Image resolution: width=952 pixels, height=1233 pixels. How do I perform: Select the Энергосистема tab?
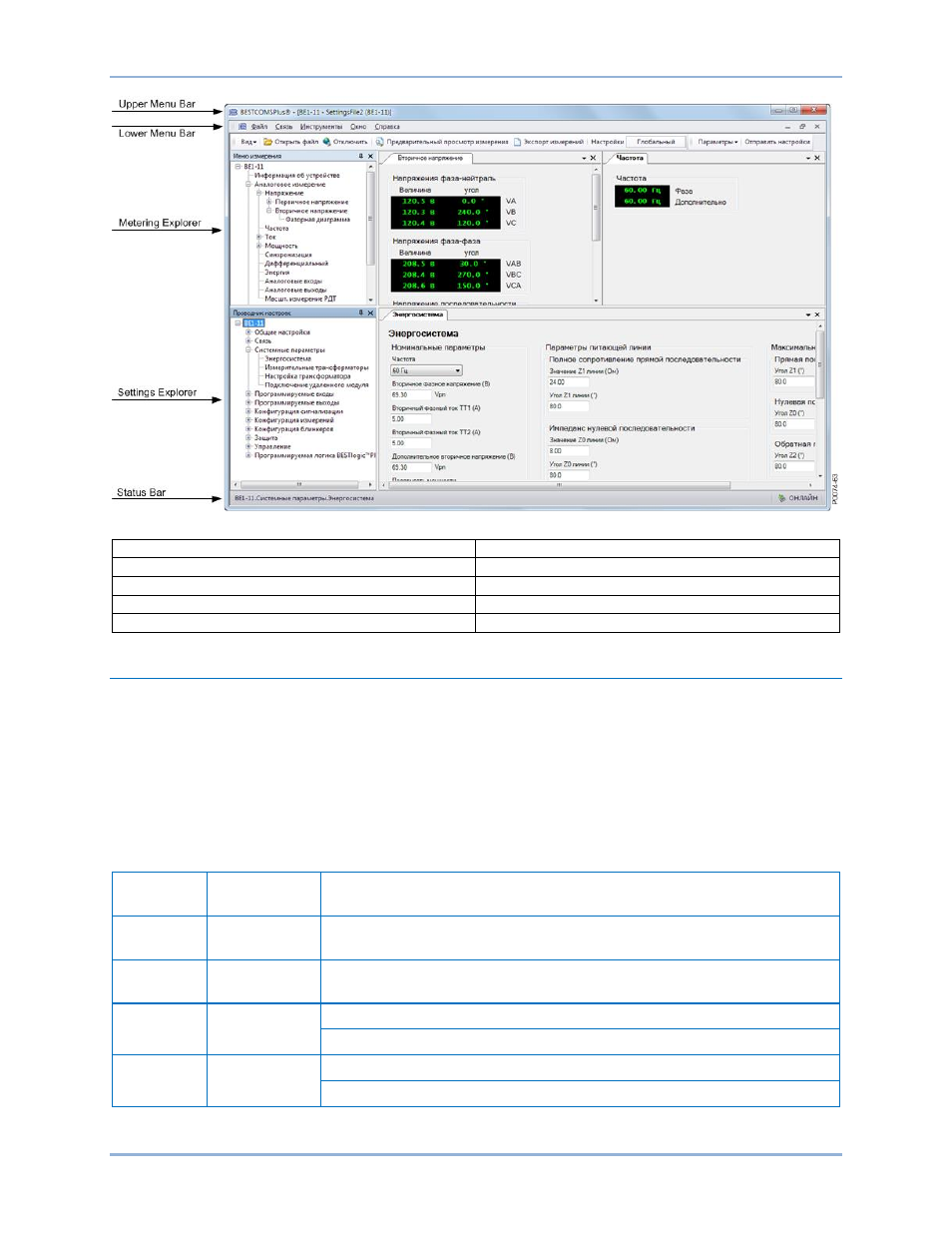tap(417, 314)
